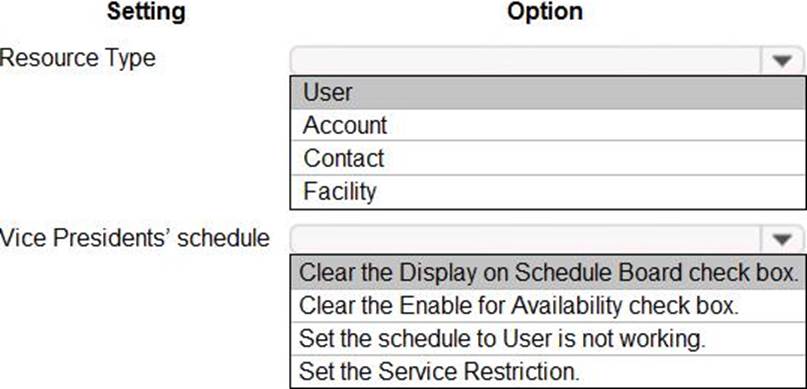Click the Vice Presidents' schedule label
Screen dimensions: 807x389
click(134, 238)
